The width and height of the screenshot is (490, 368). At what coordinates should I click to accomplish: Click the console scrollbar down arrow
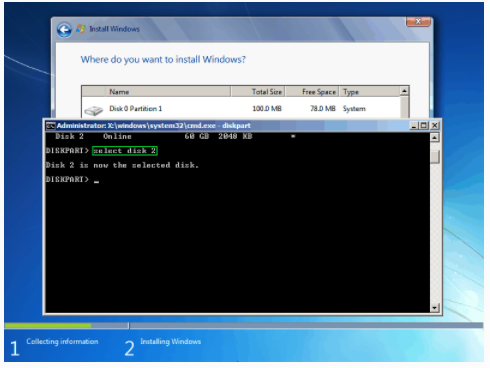coord(435,308)
